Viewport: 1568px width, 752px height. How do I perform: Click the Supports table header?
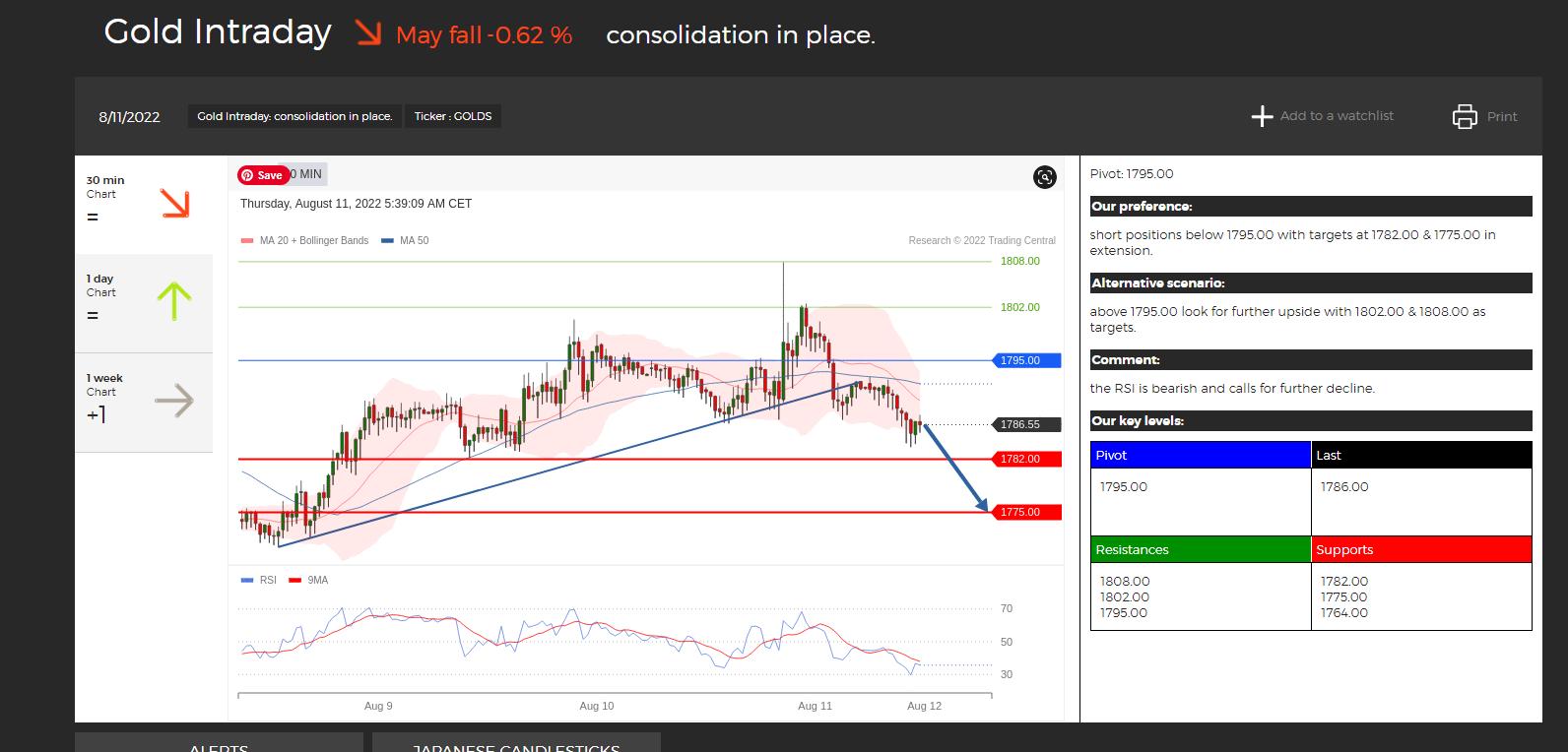[x=1421, y=549]
